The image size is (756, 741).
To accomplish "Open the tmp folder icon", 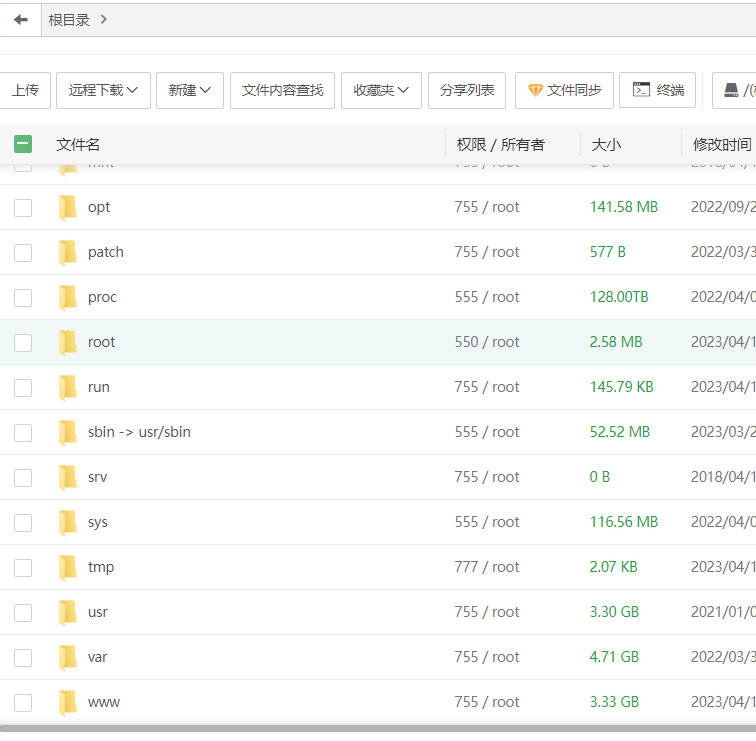I will pyautogui.click(x=68, y=567).
